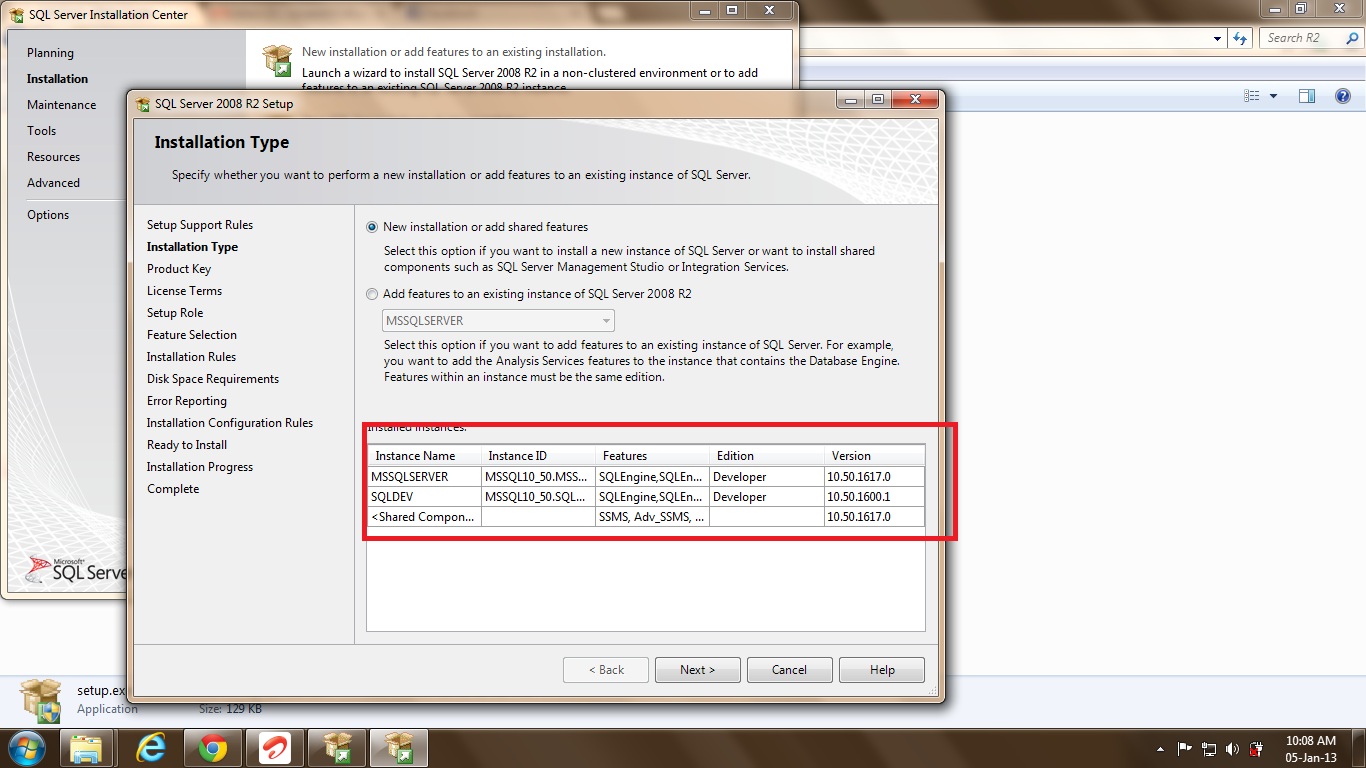Click the volume speaker icon in tray

point(1231,748)
